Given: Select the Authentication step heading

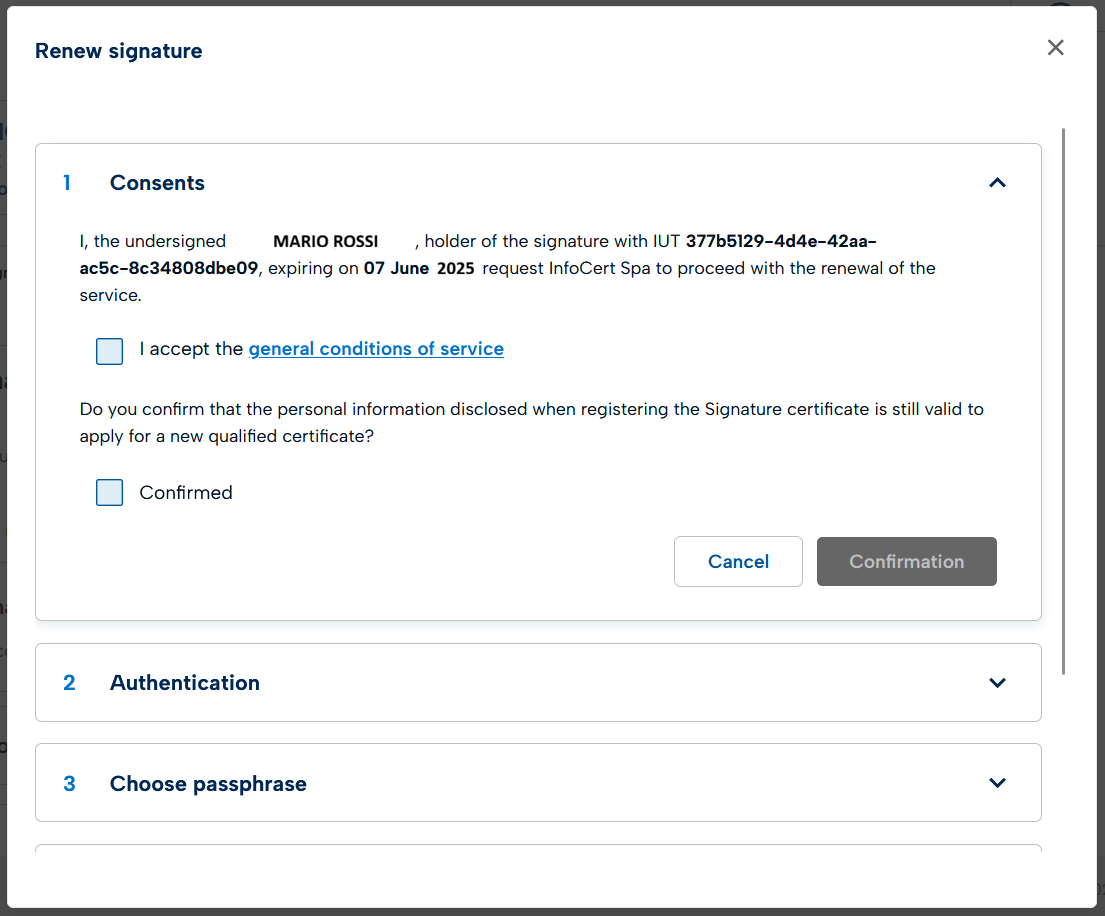Looking at the screenshot, I should coord(185,683).
